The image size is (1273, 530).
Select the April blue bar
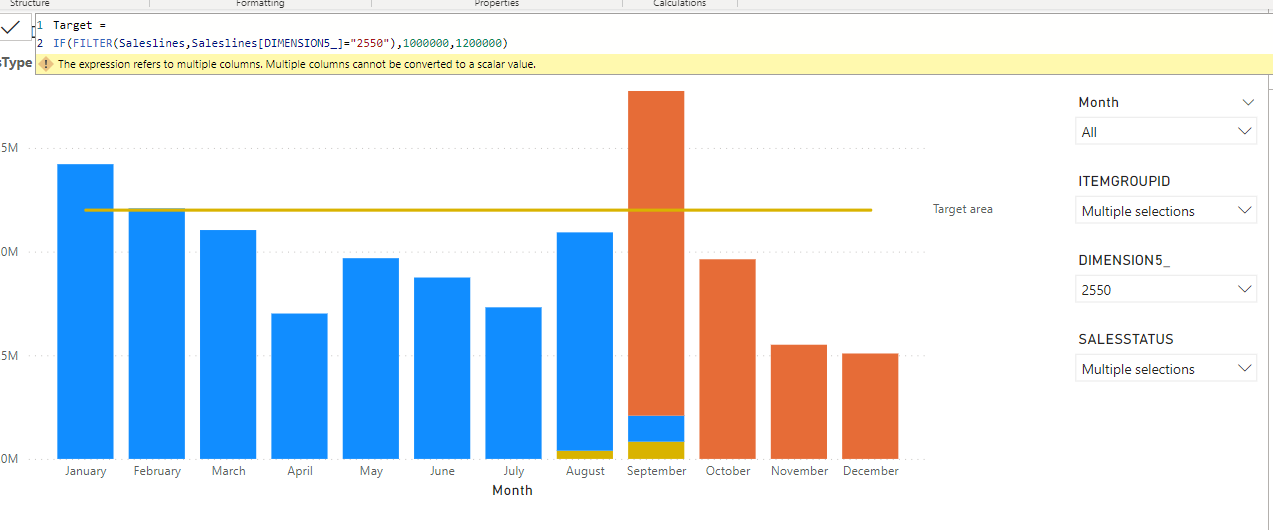pos(299,386)
